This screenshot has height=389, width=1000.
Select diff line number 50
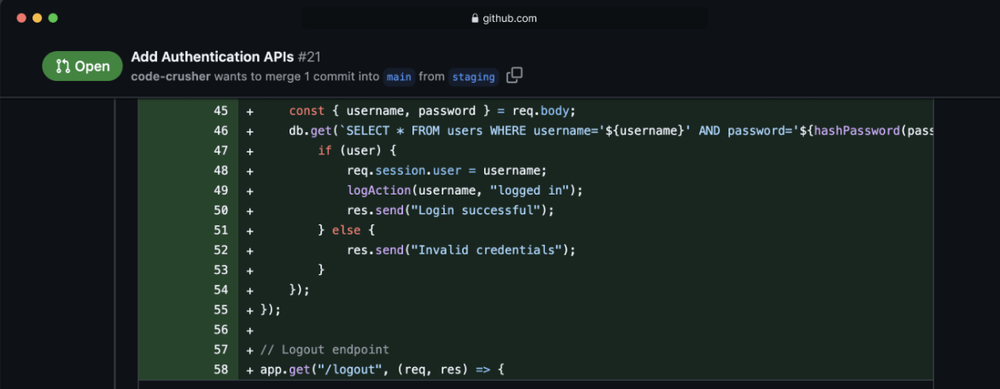(220, 210)
